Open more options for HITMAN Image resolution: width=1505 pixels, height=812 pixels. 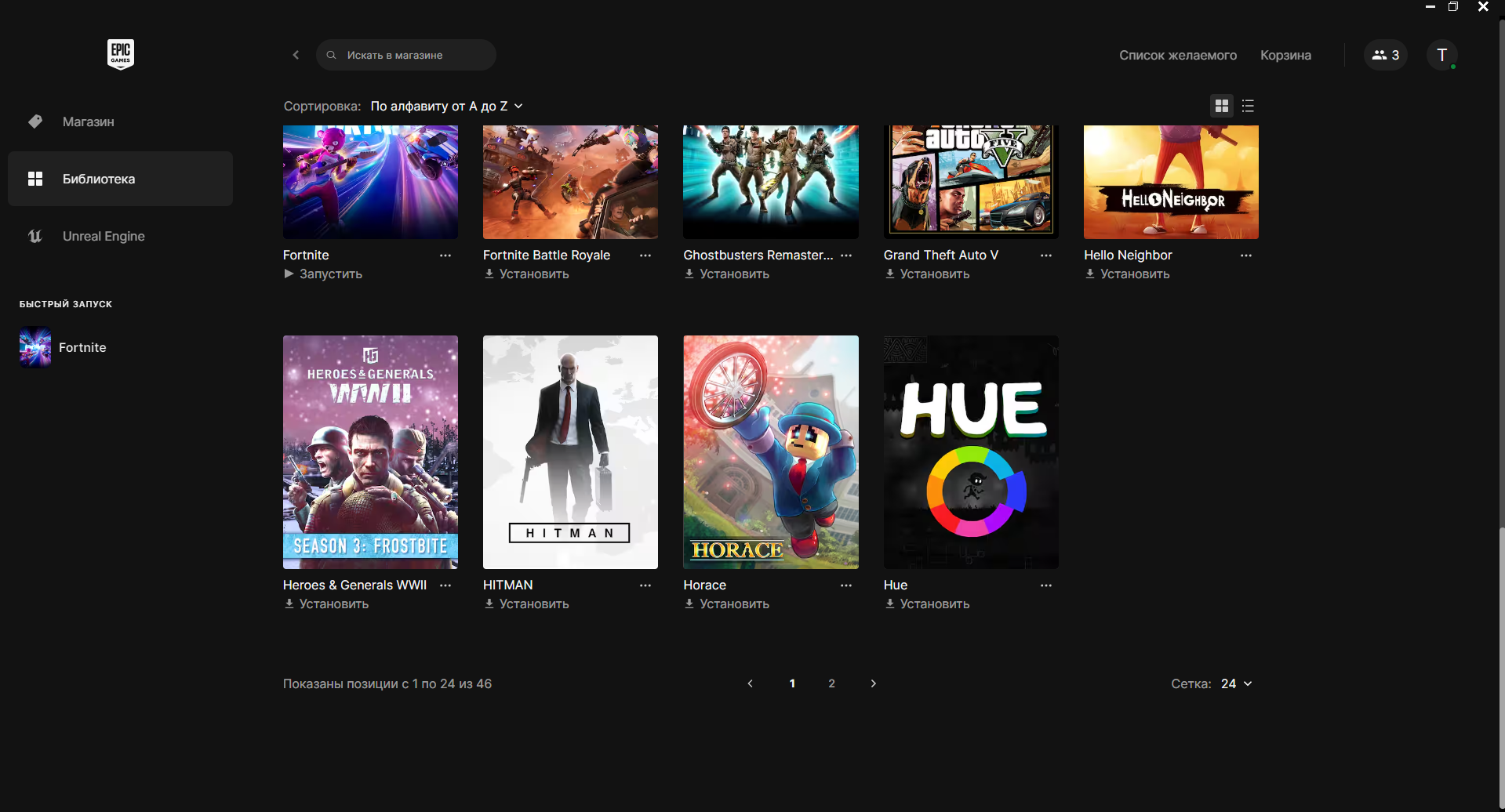coord(645,585)
